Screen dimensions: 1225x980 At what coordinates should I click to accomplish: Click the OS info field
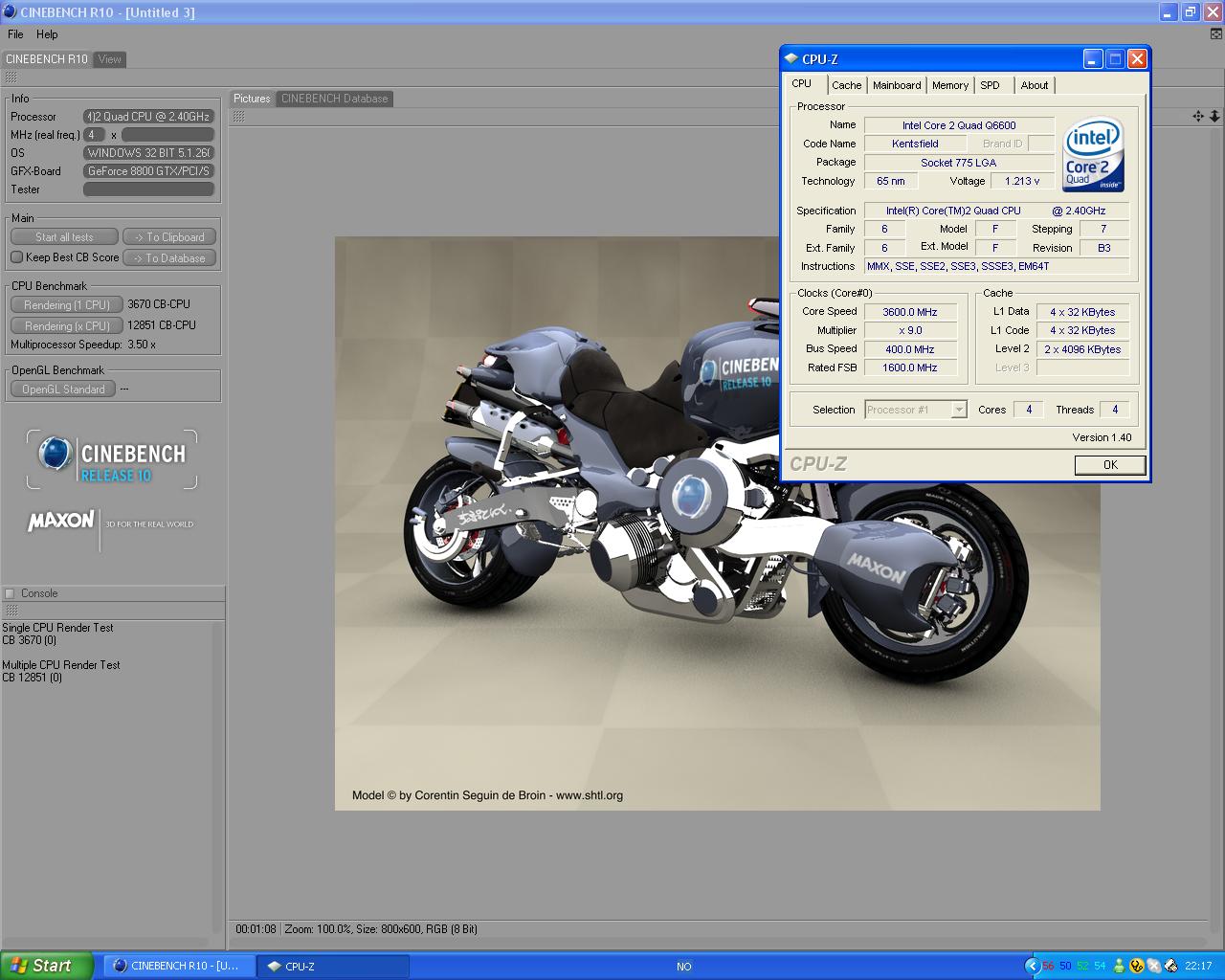pyautogui.click(x=148, y=153)
